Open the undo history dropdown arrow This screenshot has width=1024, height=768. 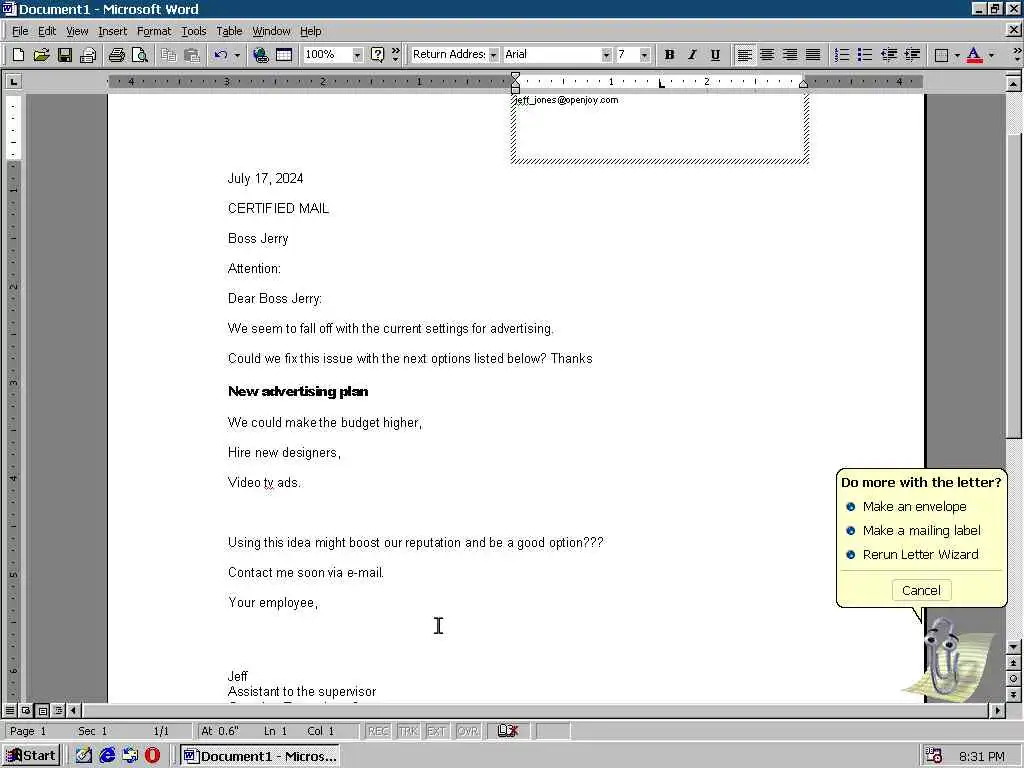pyautogui.click(x=237, y=55)
